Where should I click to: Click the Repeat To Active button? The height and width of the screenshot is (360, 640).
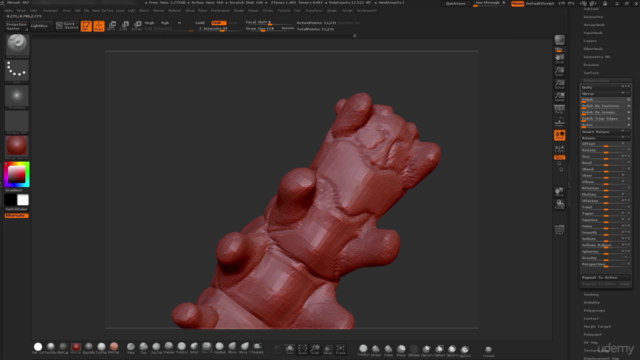click(606, 278)
